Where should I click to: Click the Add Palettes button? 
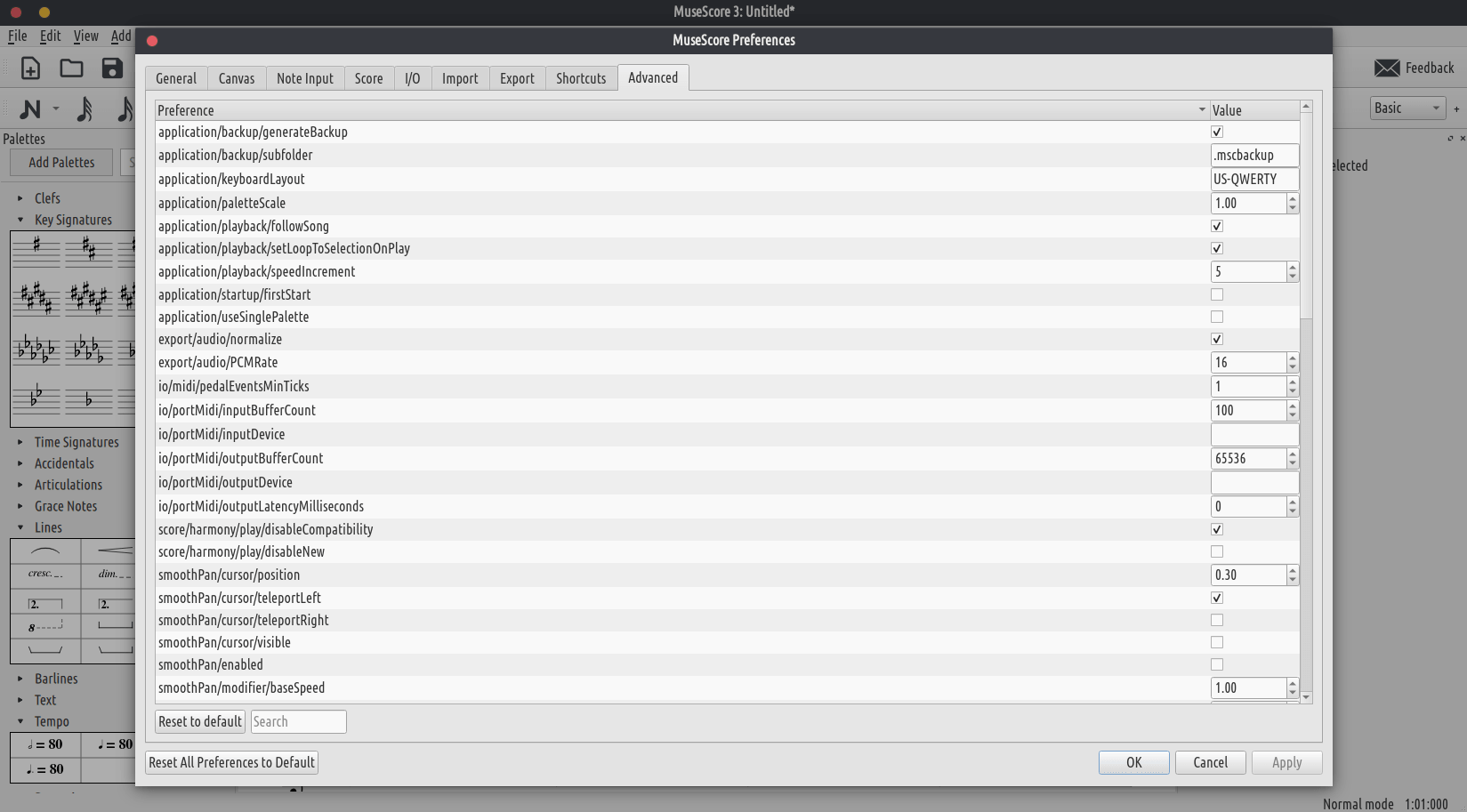pos(61,163)
